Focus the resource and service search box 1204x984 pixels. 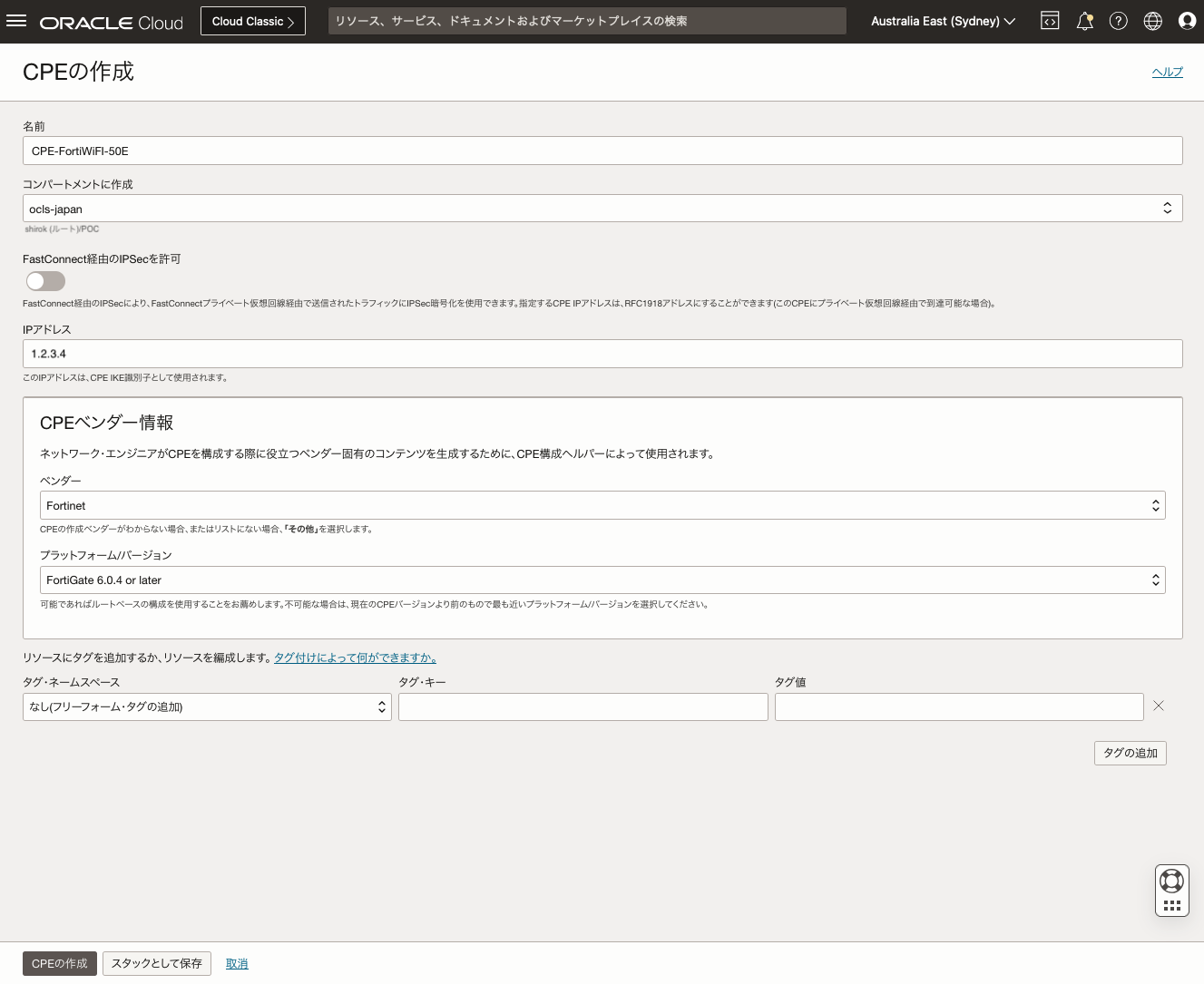click(x=587, y=21)
